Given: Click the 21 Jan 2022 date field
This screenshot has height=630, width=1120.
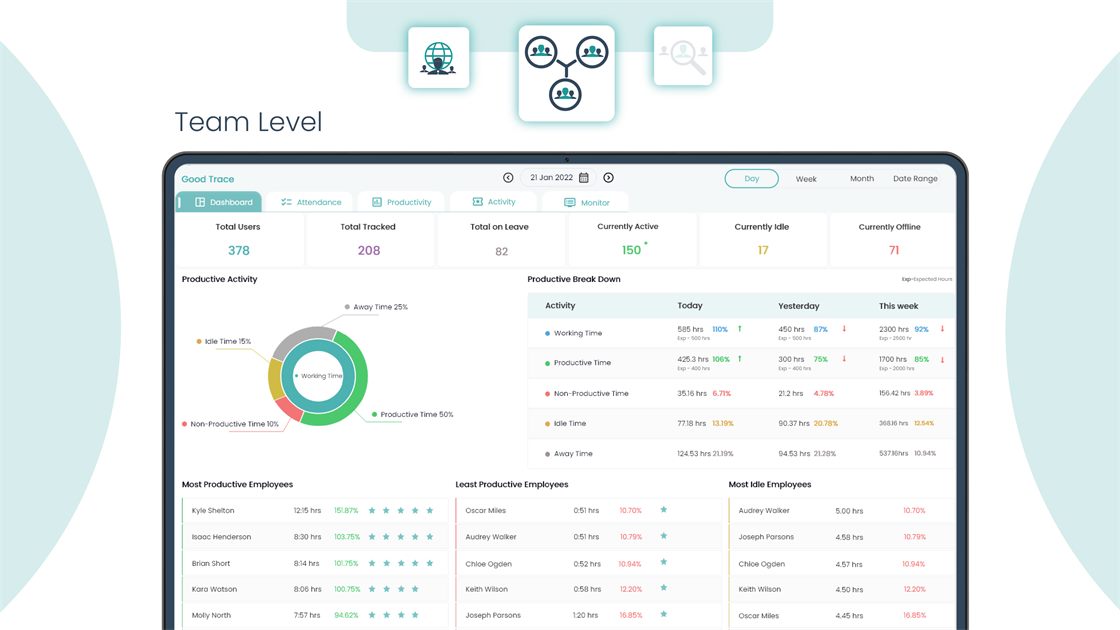Looking at the screenshot, I should coord(558,178).
